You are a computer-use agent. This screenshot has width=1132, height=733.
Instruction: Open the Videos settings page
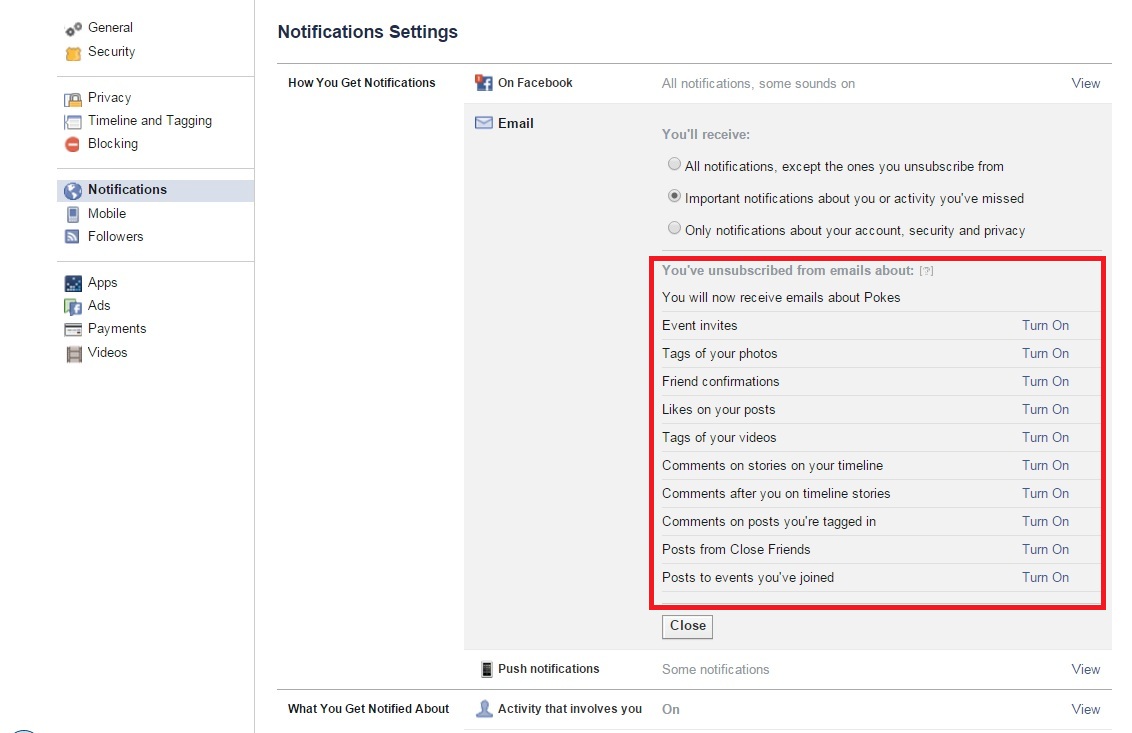[x=107, y=353]
